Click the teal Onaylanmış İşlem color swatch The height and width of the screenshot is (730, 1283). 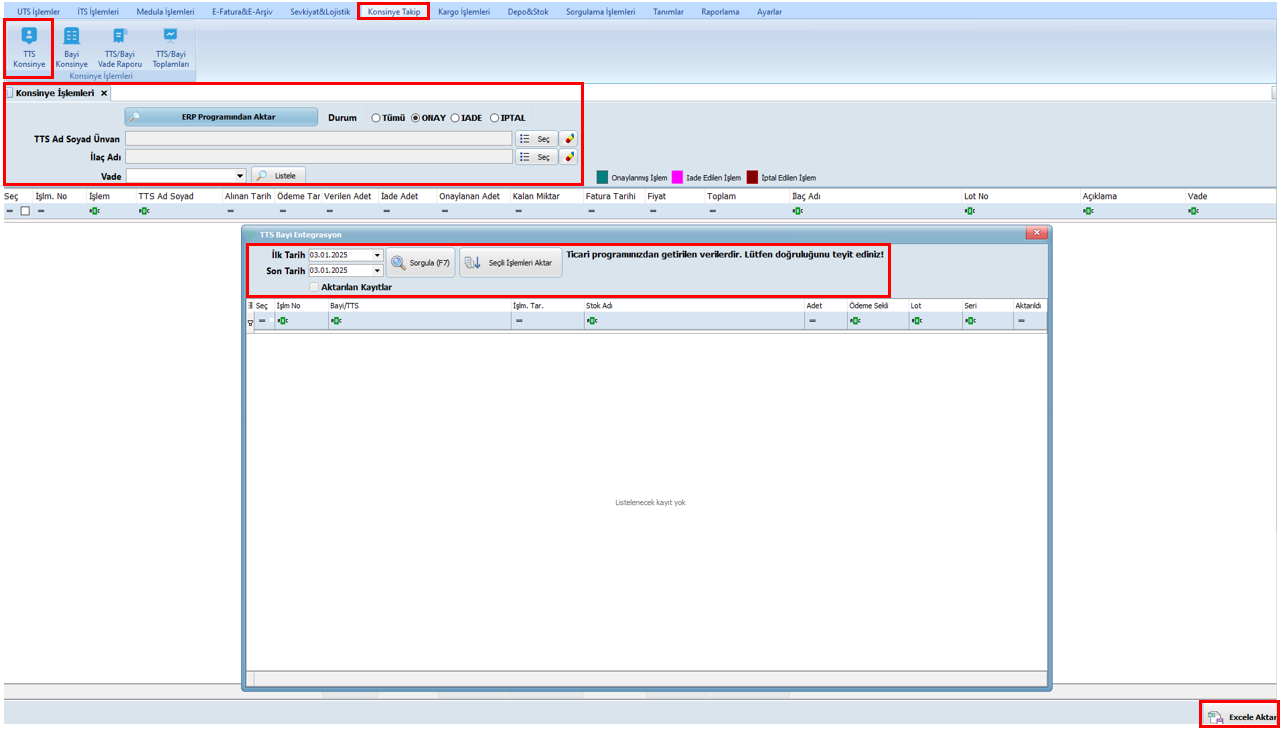[603, 177]
